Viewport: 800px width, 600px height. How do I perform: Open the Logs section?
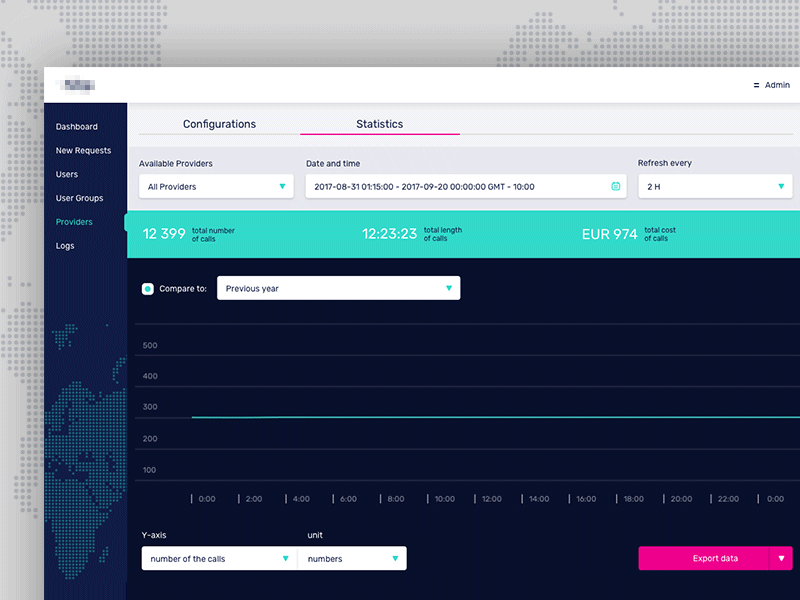pyautogui.click(x=64, y=245)
